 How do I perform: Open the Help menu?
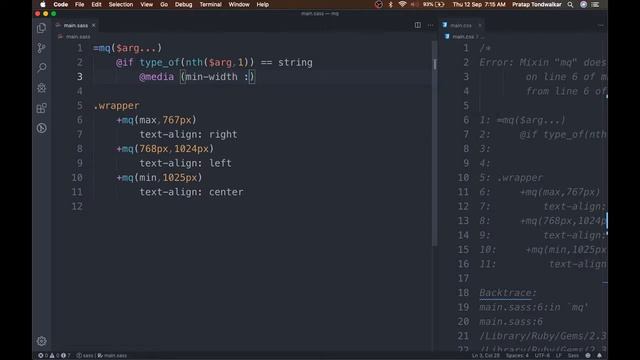[x=263, y=4]
